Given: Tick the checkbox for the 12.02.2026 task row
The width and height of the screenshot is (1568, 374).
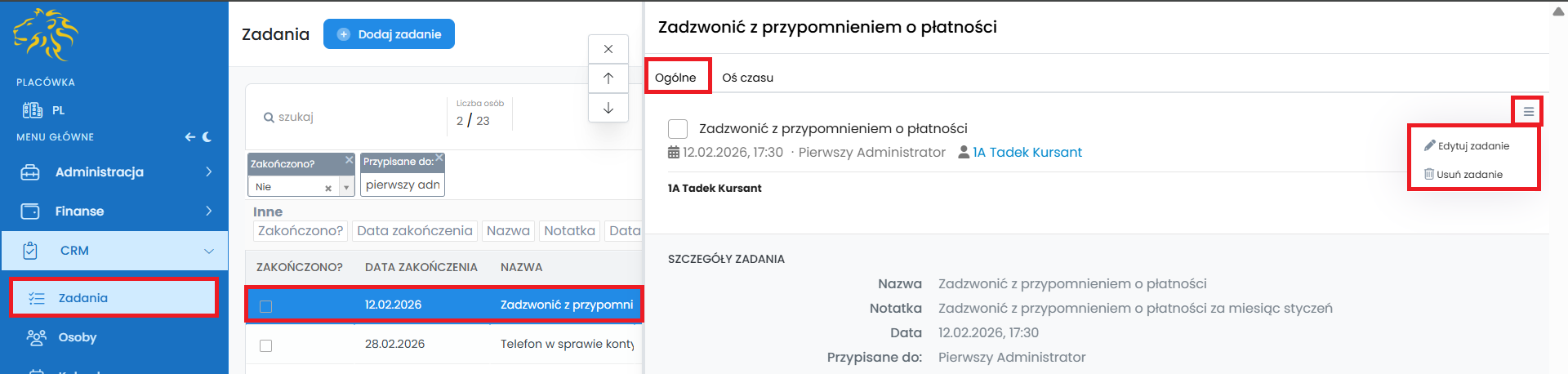Looking at the screenshot, I should [x=265, y=306].
